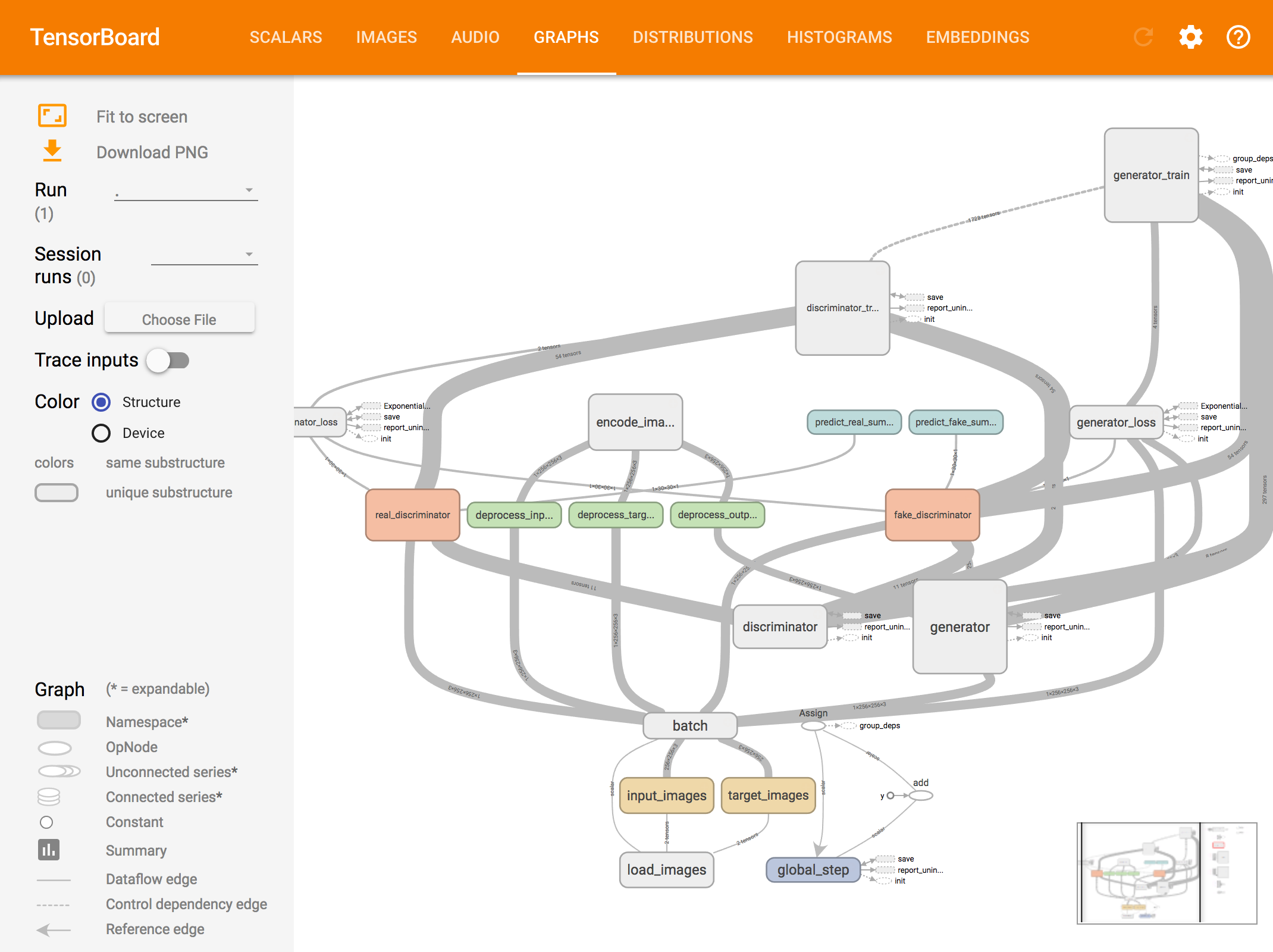Viewport: 1273px width, 952px height.
Task: Open the help question mark icon
Action: pyautogui.click(x=1238, y=37)
